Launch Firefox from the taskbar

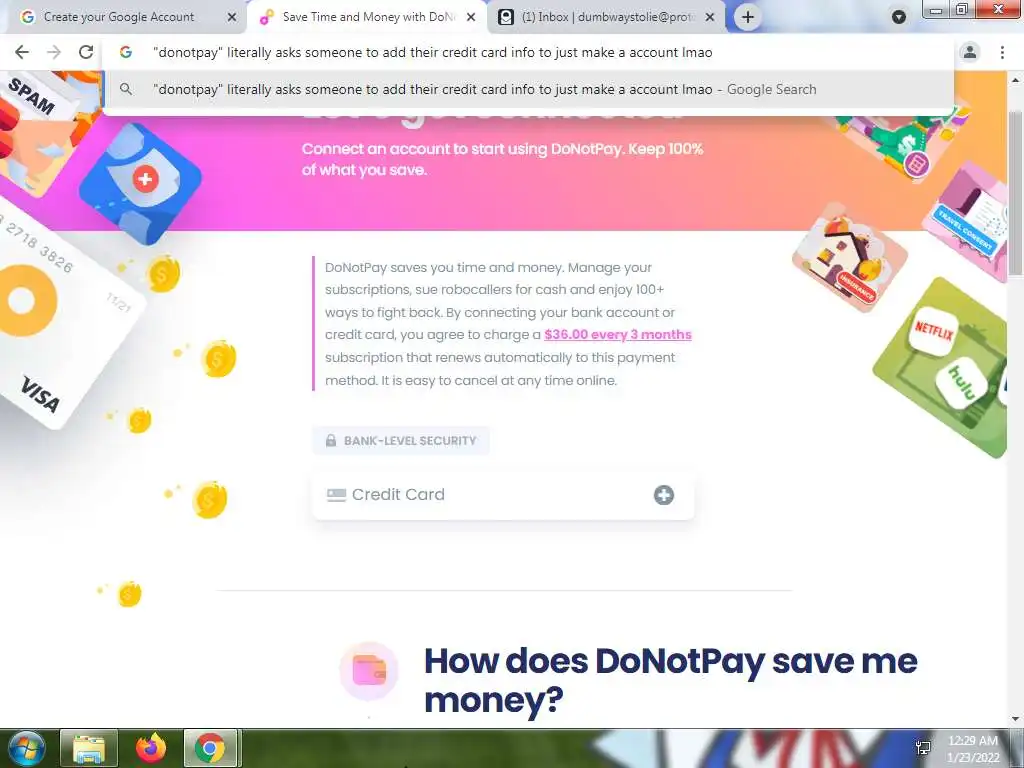tap(151, 748)
